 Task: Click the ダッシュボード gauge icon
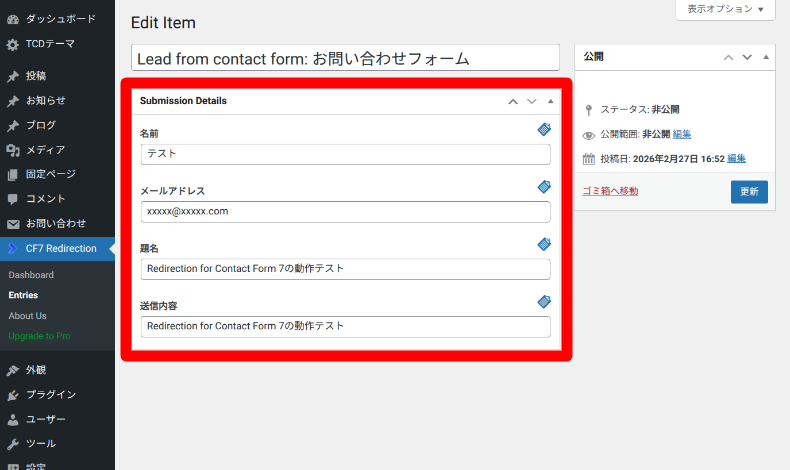pos(13,20)
